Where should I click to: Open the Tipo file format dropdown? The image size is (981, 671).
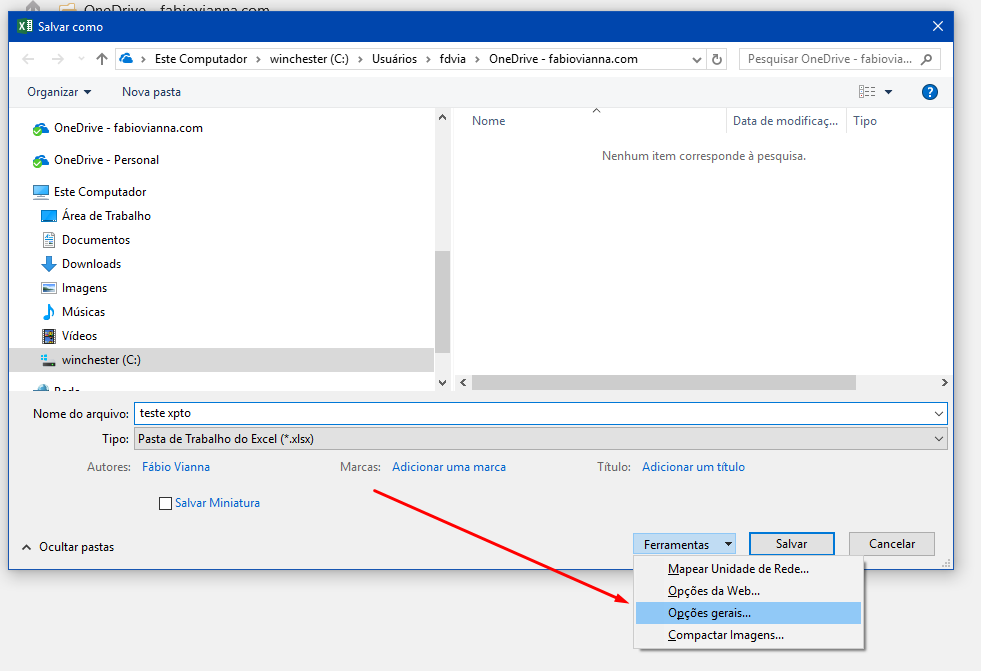(x=938, y=439)
